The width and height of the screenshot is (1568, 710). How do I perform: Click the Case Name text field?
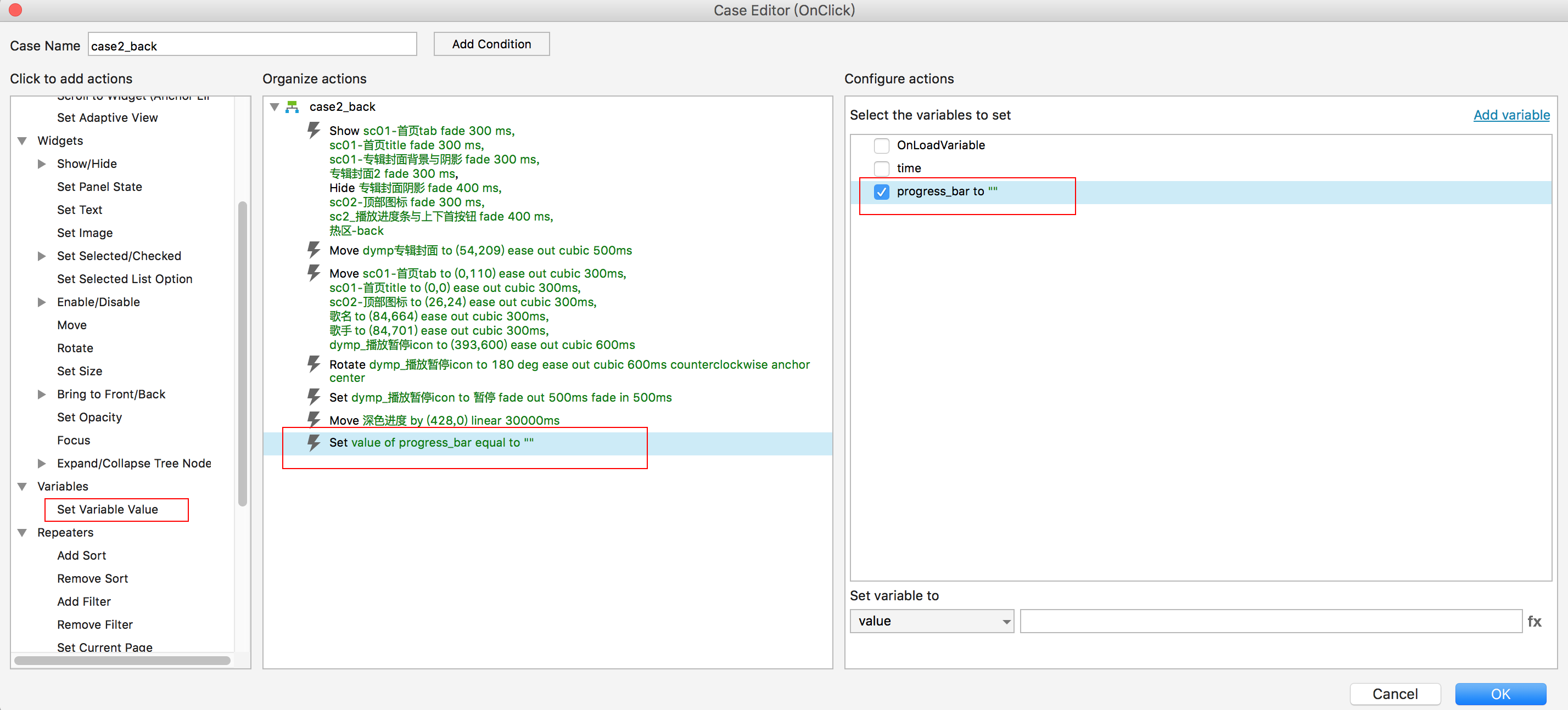point(252,46)
